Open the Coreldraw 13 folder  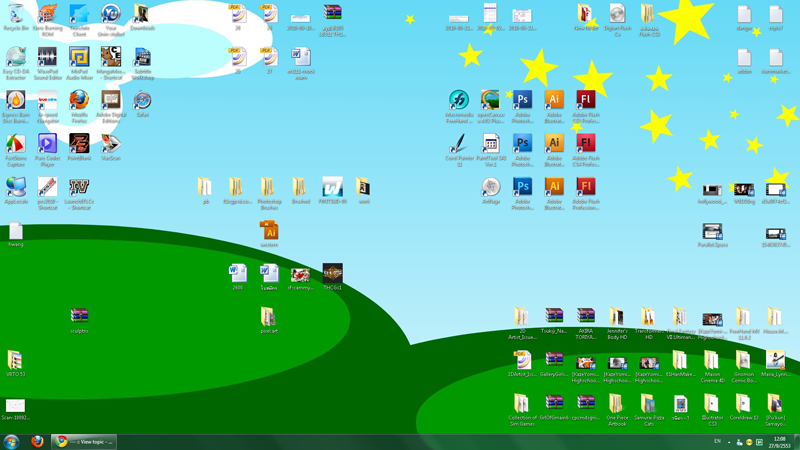pos(744,407)
